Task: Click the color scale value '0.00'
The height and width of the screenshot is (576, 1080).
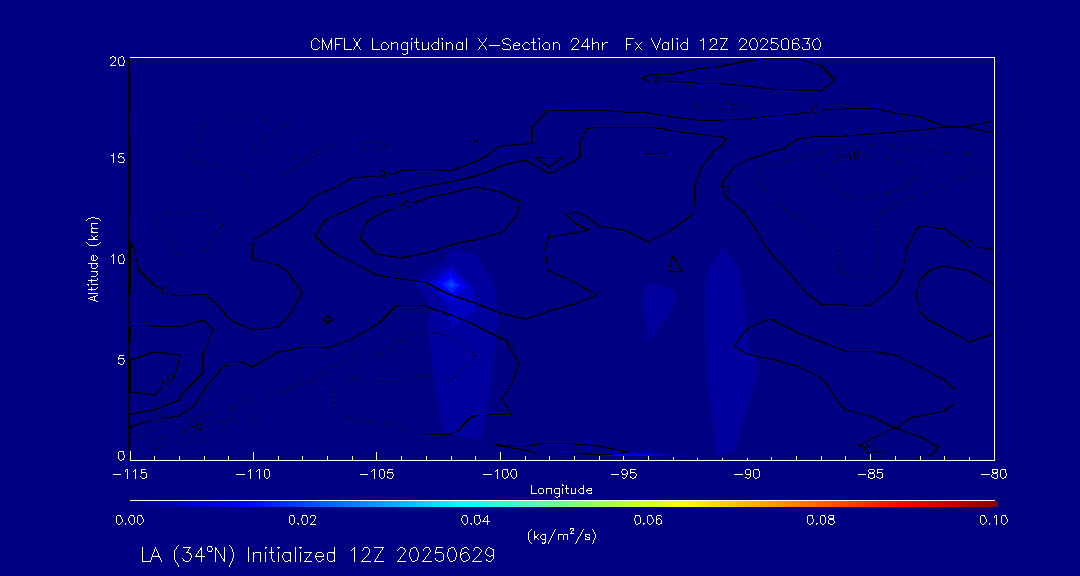Action: (x=130, y=520)
